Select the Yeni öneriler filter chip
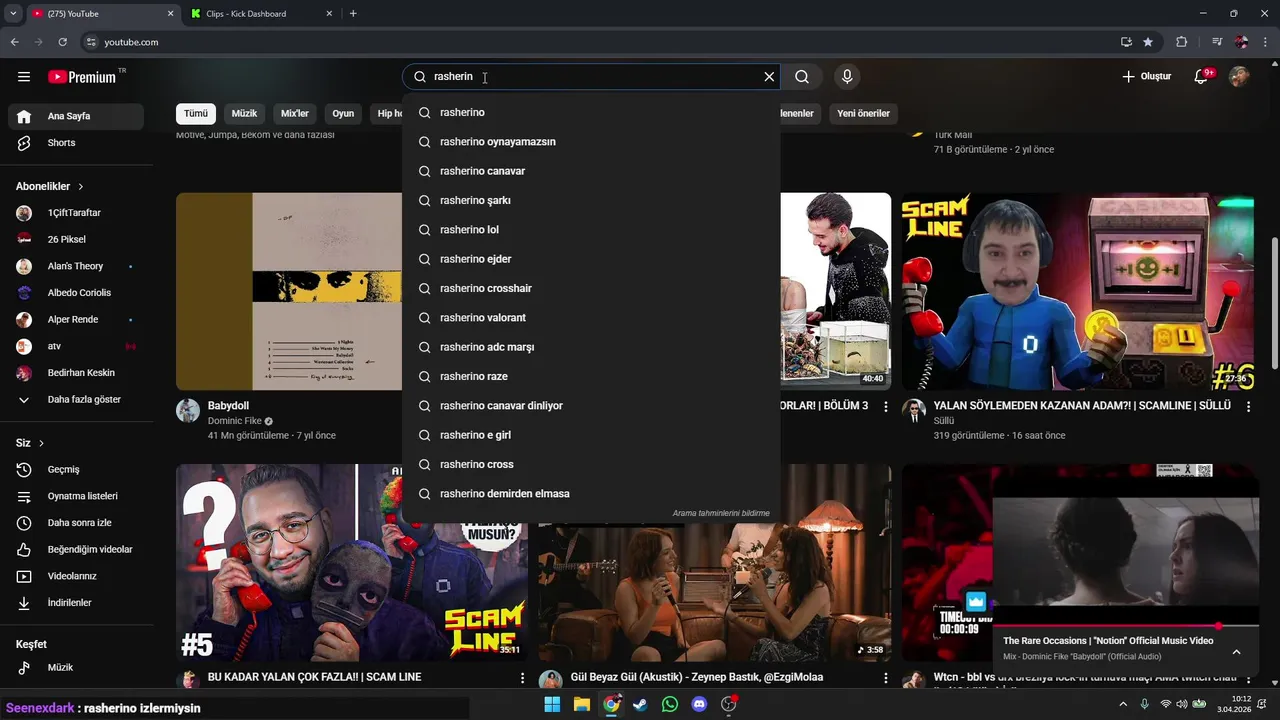 point(863,113)
